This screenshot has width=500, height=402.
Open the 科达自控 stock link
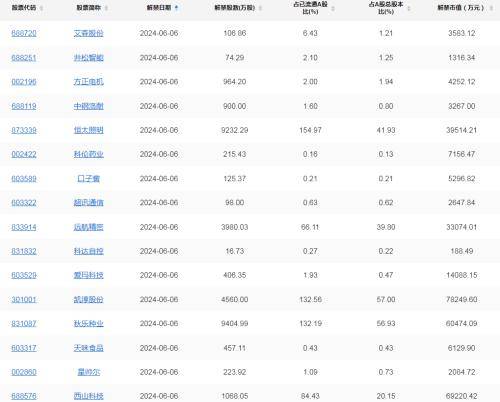[88, 251]
